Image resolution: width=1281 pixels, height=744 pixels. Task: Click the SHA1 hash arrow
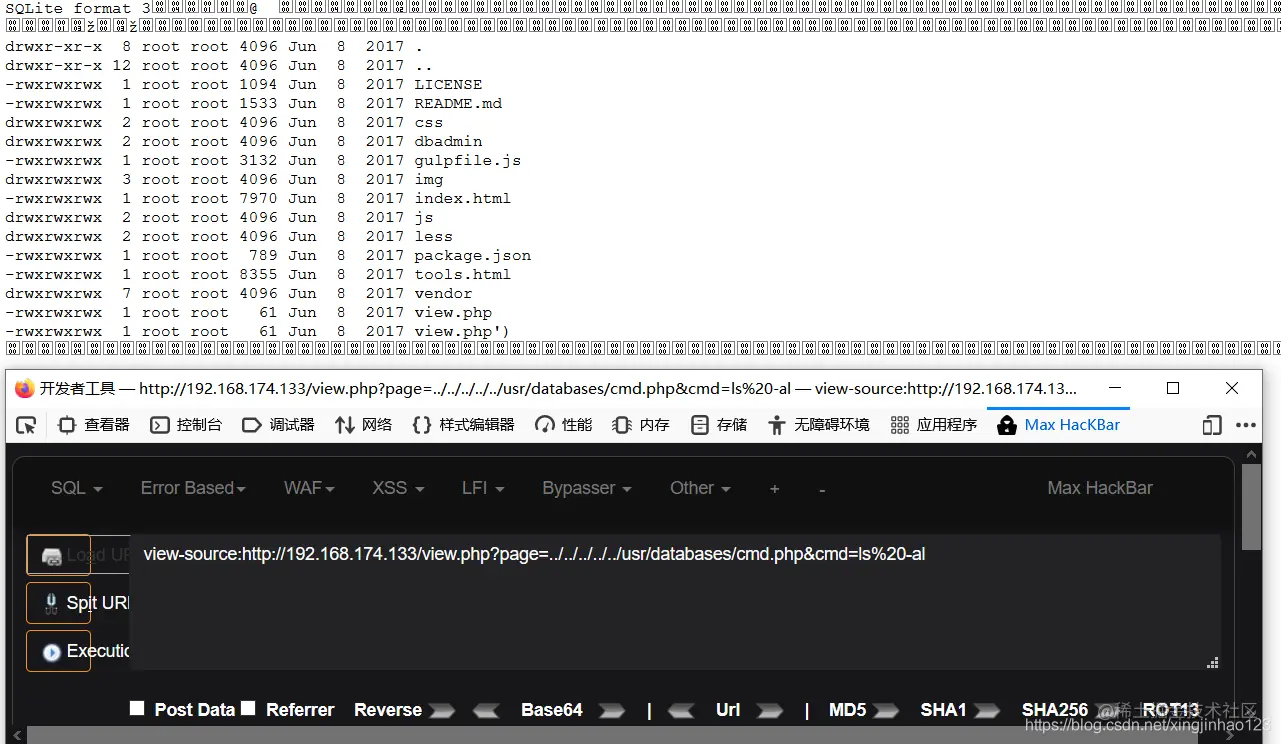(x=987, y=711)
